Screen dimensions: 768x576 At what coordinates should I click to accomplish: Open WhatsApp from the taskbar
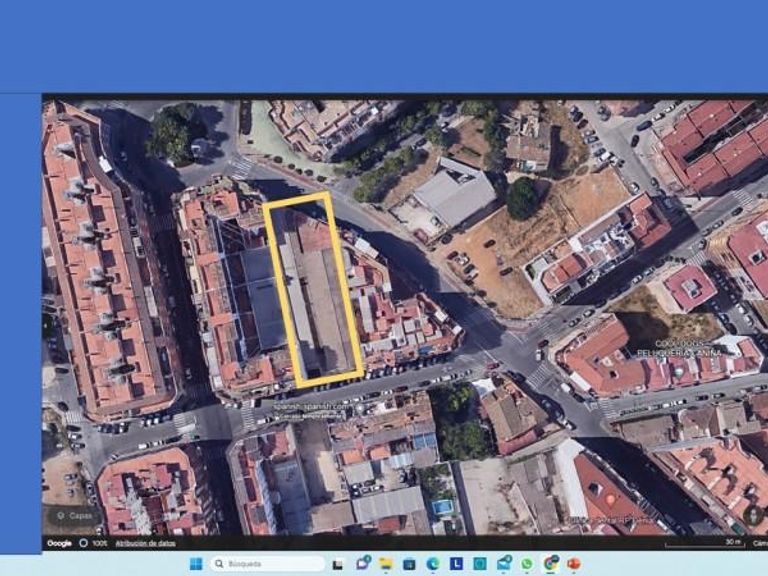click(x=526, y=564)
